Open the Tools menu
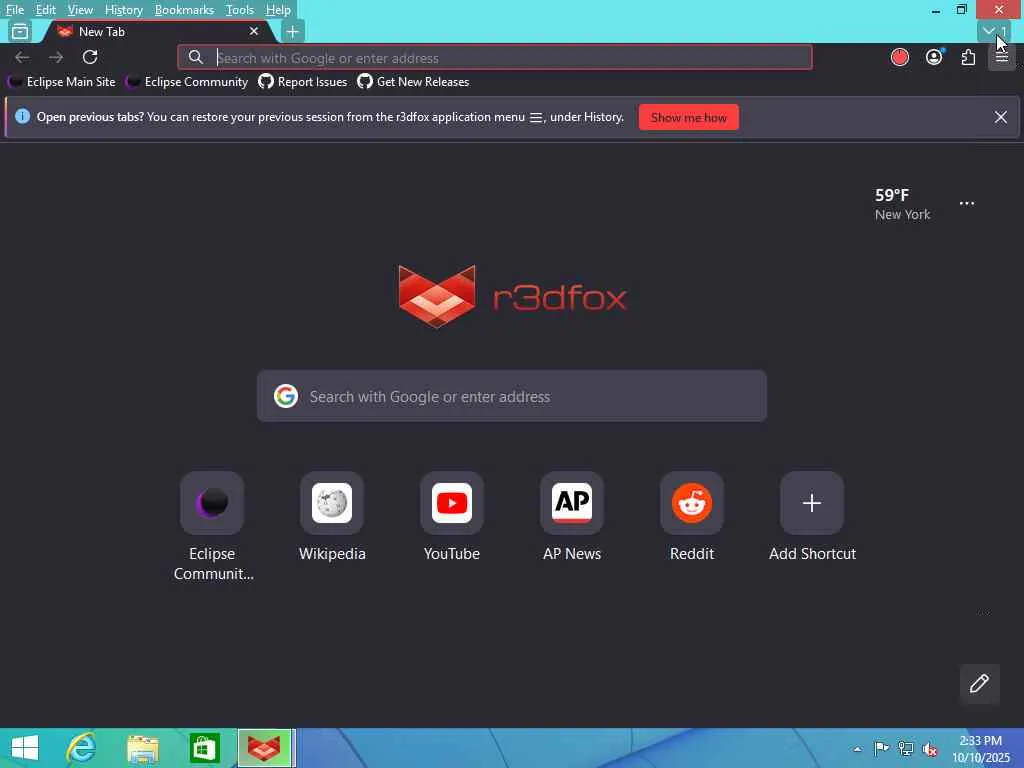1024x768 pixels. [x=239, y=10]
